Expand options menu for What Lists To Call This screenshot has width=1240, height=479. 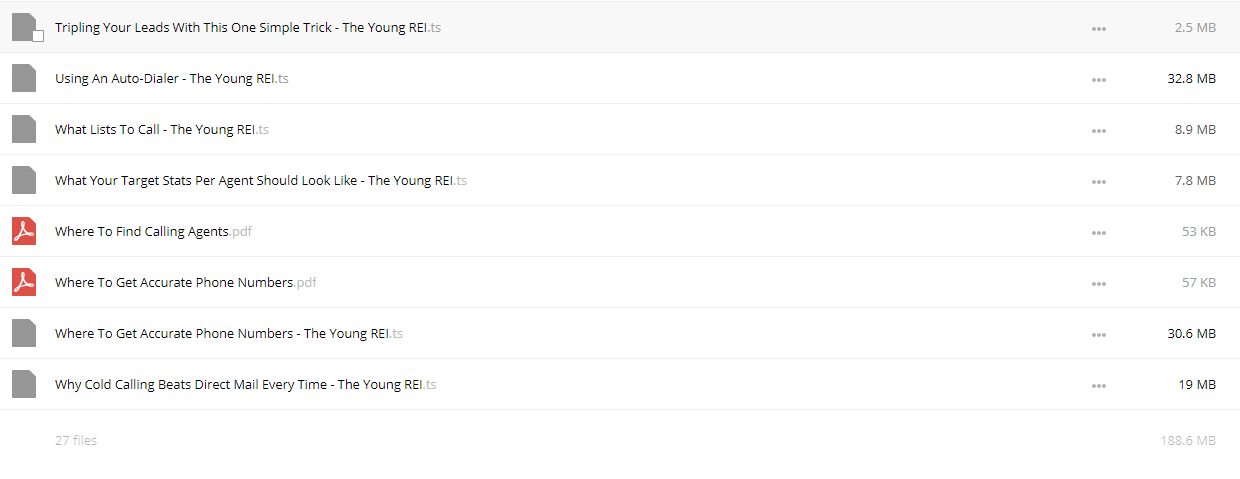(x=1099, y=131)
